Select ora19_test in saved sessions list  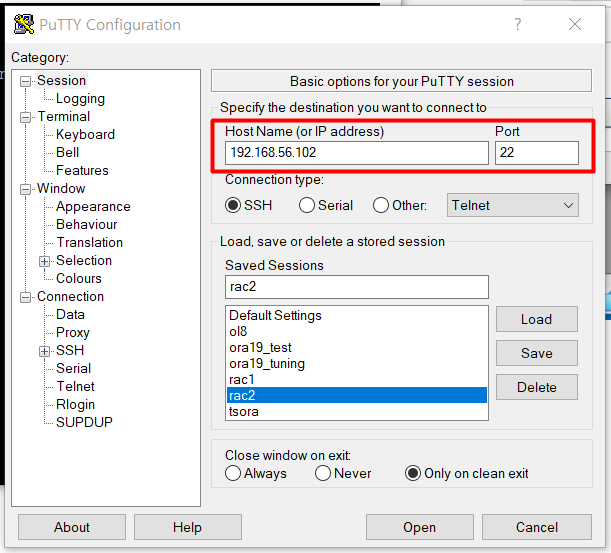coord(357,347)
